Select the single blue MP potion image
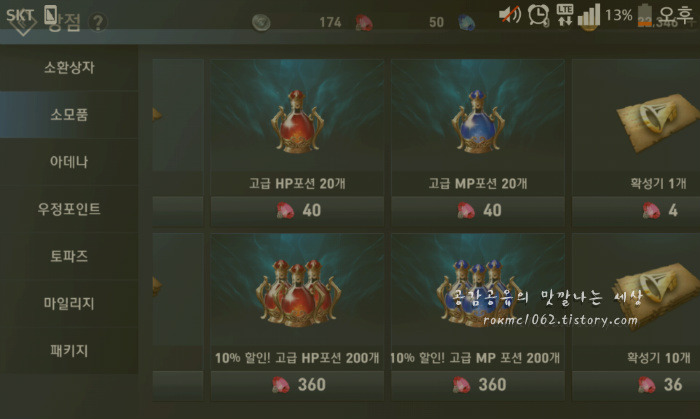 click(x=478, y=122)
